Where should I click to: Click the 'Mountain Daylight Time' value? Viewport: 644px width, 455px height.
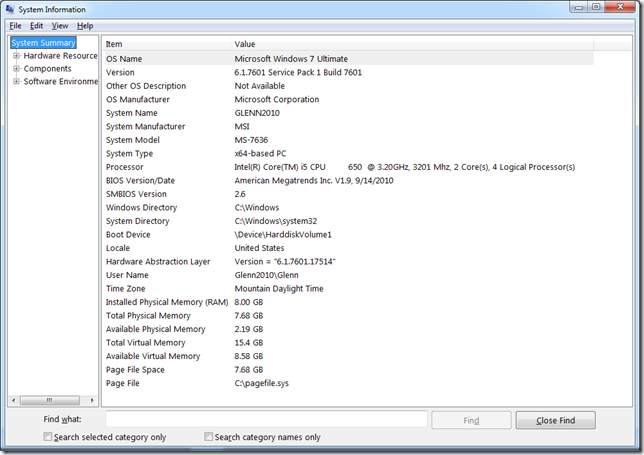coord(279,289)
